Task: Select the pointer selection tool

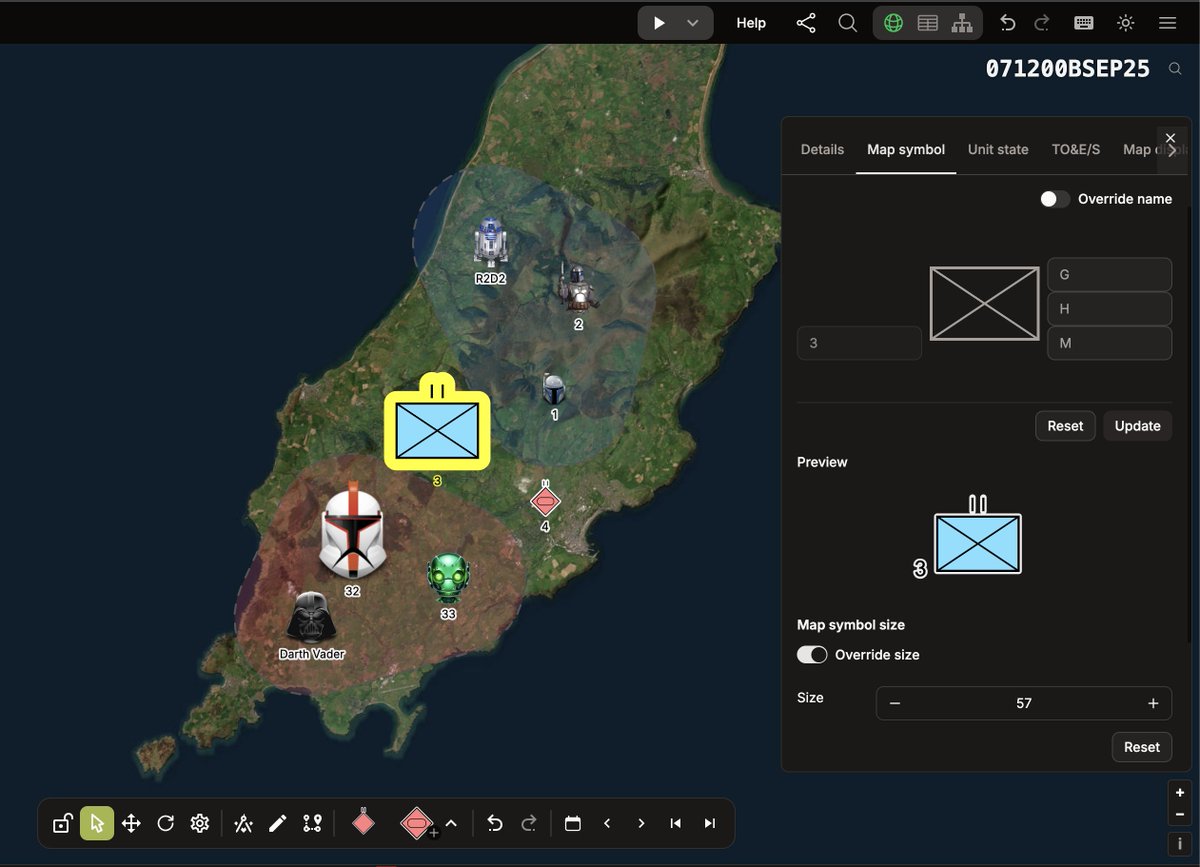Action: click(x=97, y=823)
